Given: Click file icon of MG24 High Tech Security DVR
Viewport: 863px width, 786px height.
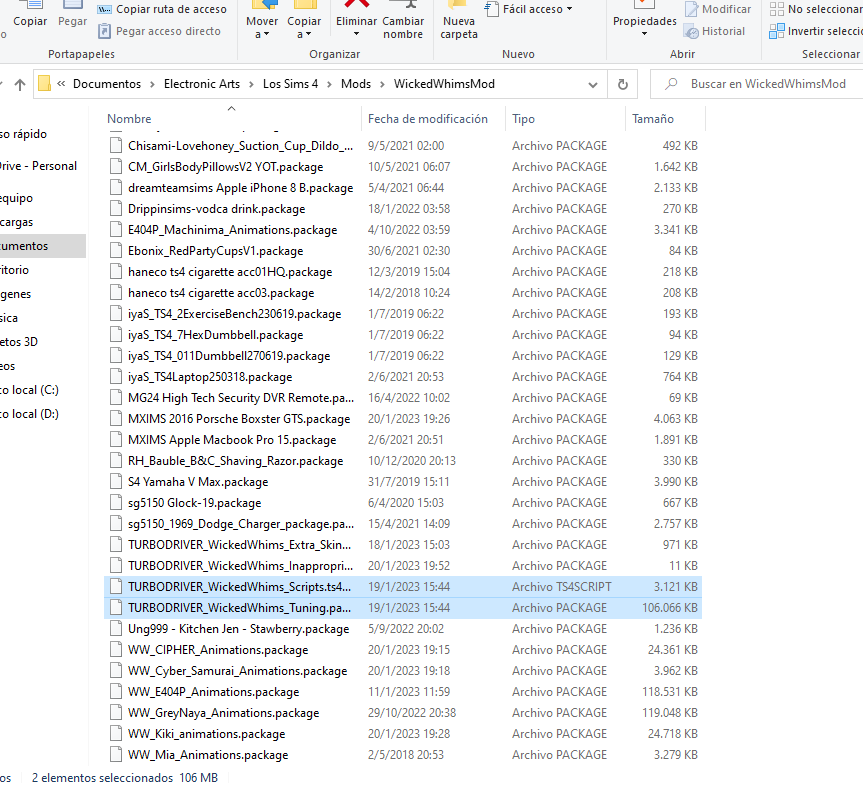Looking at the screenshot, I should coord(116,398).
